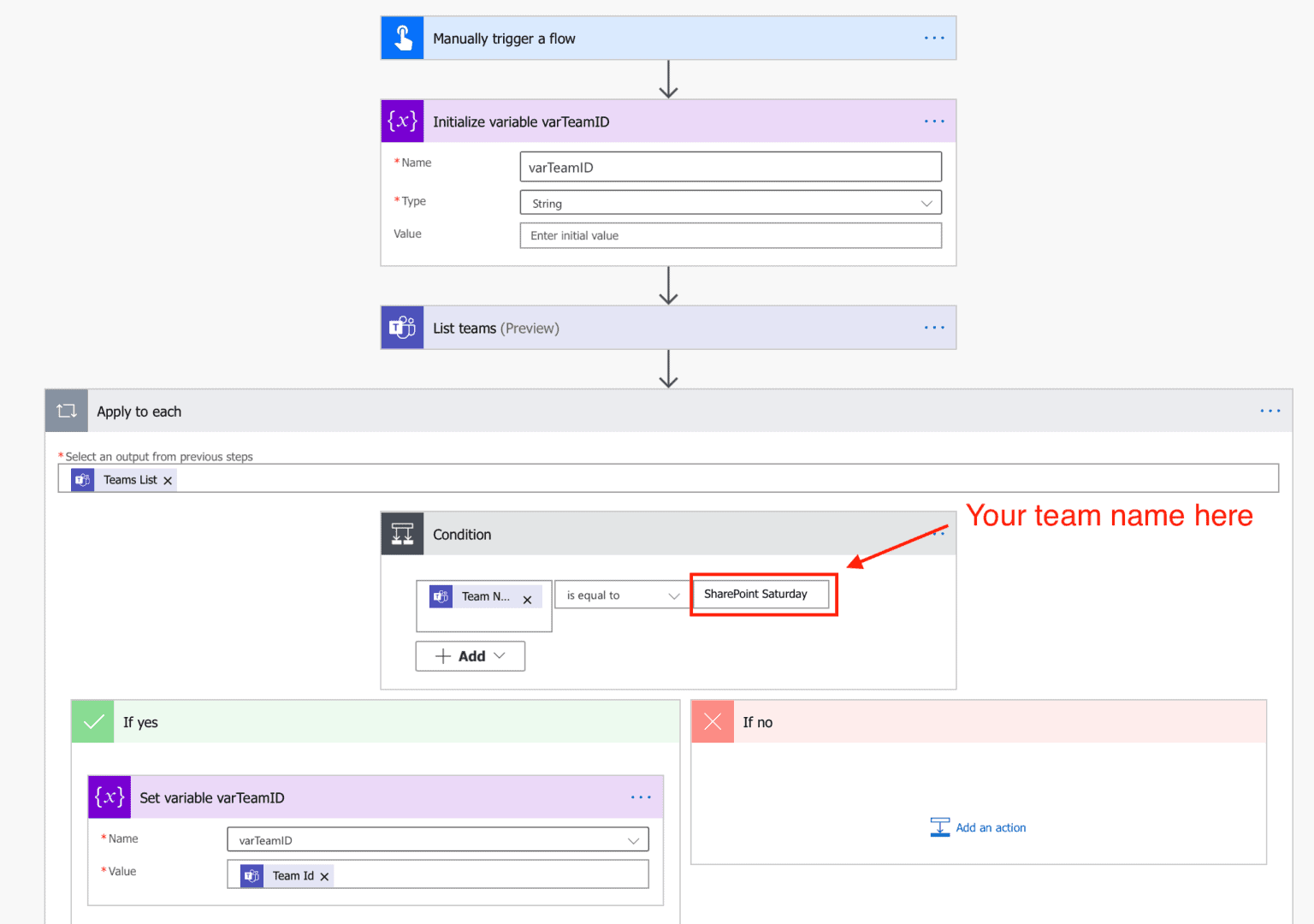The width and height of the screenshot is (1314, 924).
Task: Click the Teams icon on List teams action
Action: tap(402, 327)
